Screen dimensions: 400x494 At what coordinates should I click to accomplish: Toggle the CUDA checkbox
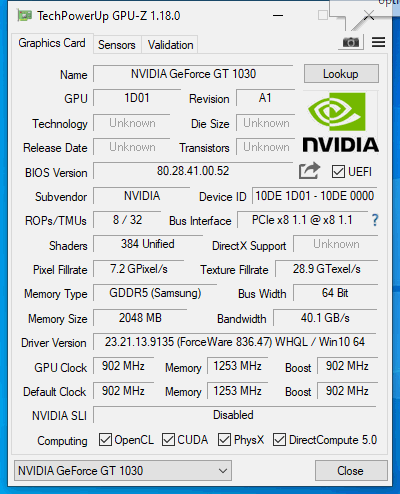pos(168,440)
